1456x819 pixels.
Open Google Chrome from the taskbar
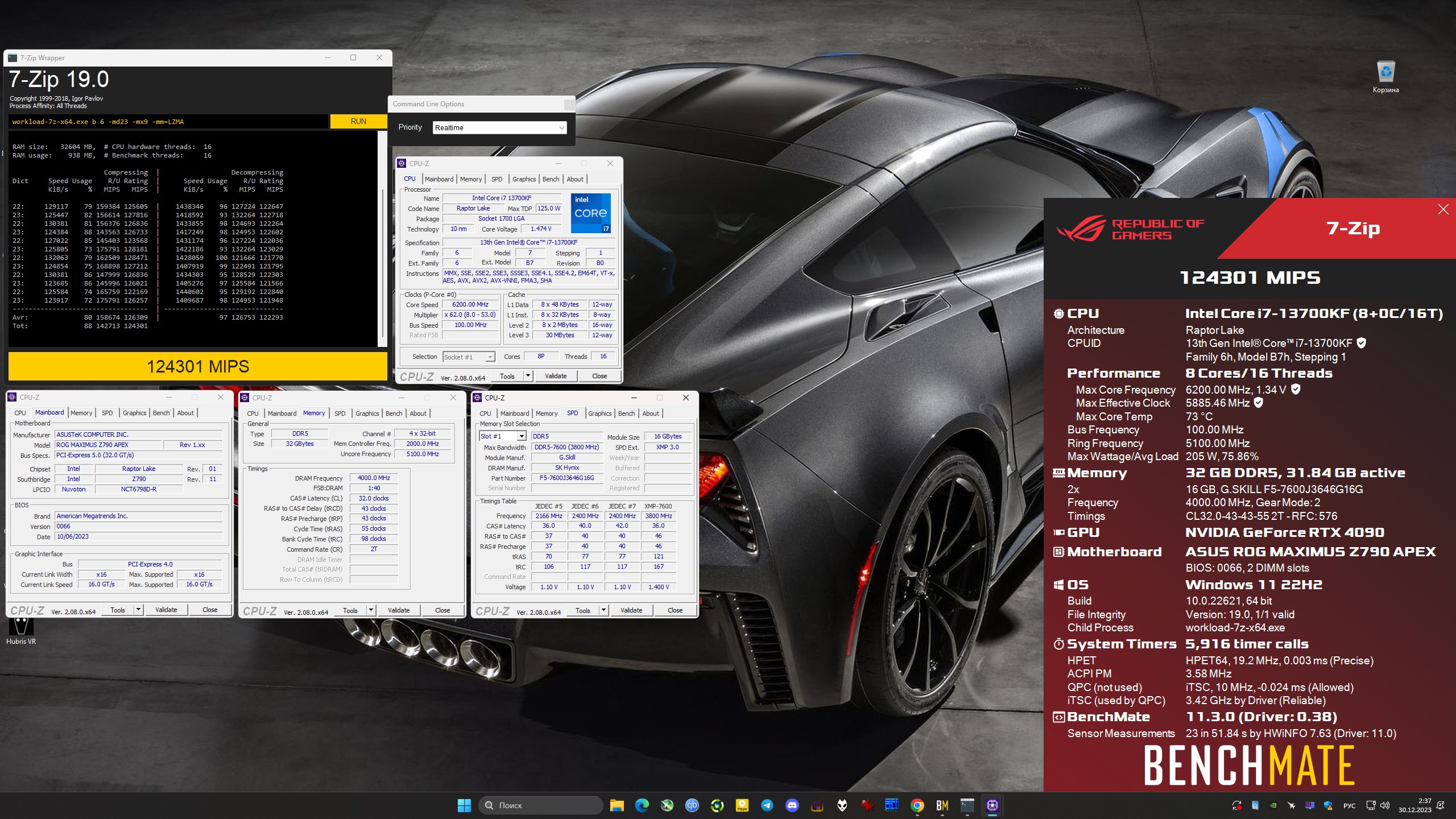(917, 805)
